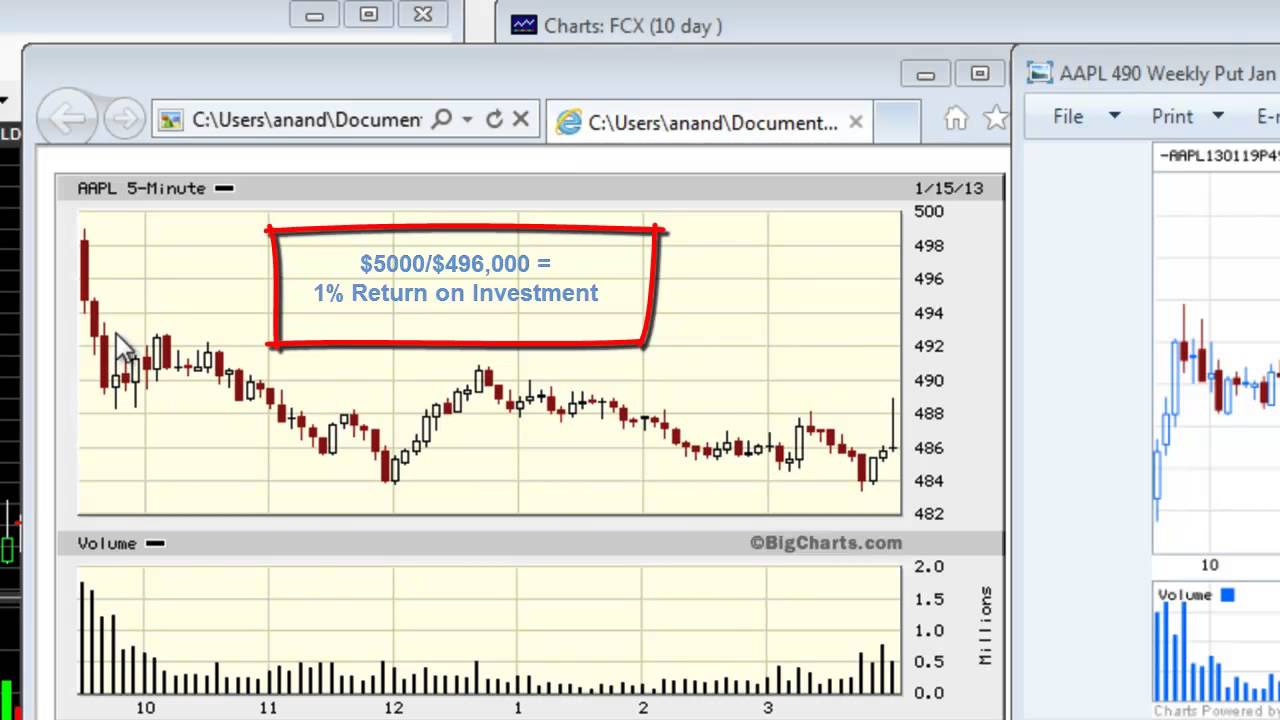Go back with the browser back arrow
The height and width of the screenshot is (720, 1280).
point(68,120)
